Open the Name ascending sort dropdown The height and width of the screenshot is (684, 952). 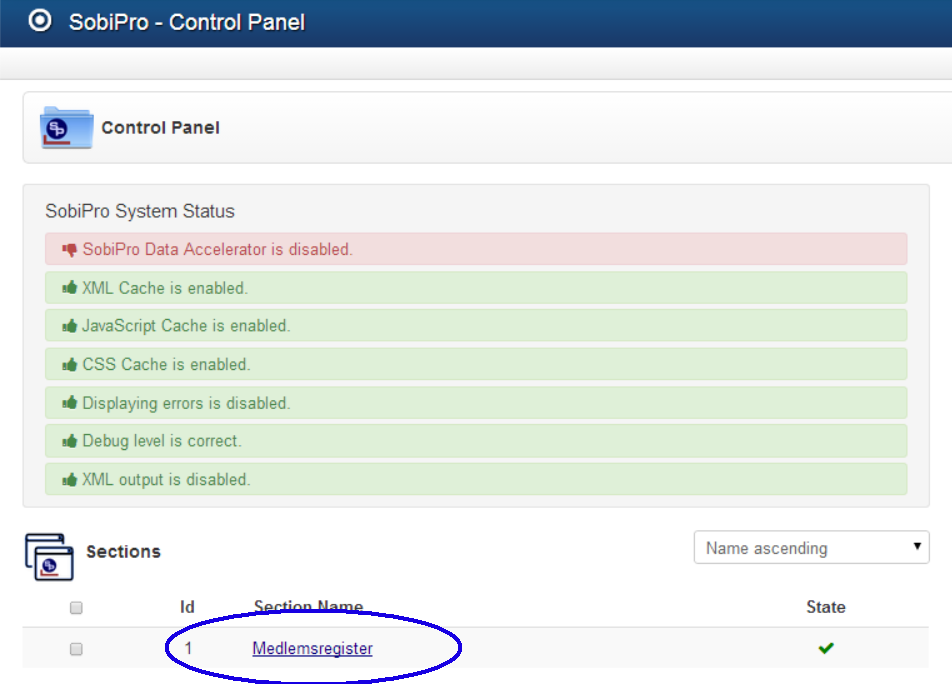(811, 547)
